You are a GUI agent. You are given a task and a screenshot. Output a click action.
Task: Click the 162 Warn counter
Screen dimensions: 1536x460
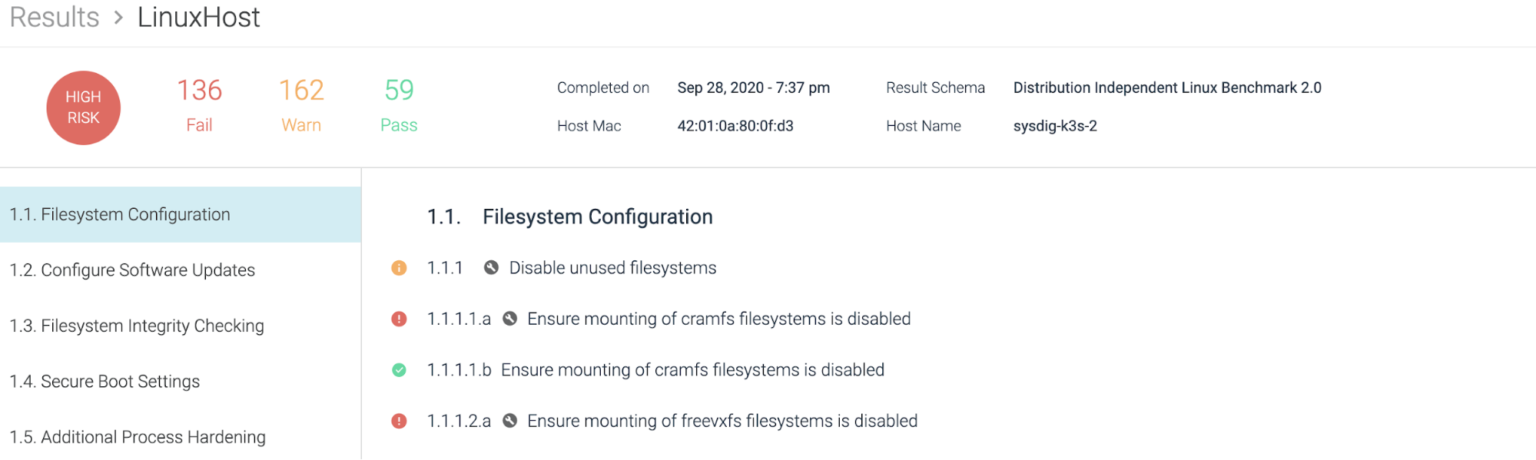coord(301,105)
